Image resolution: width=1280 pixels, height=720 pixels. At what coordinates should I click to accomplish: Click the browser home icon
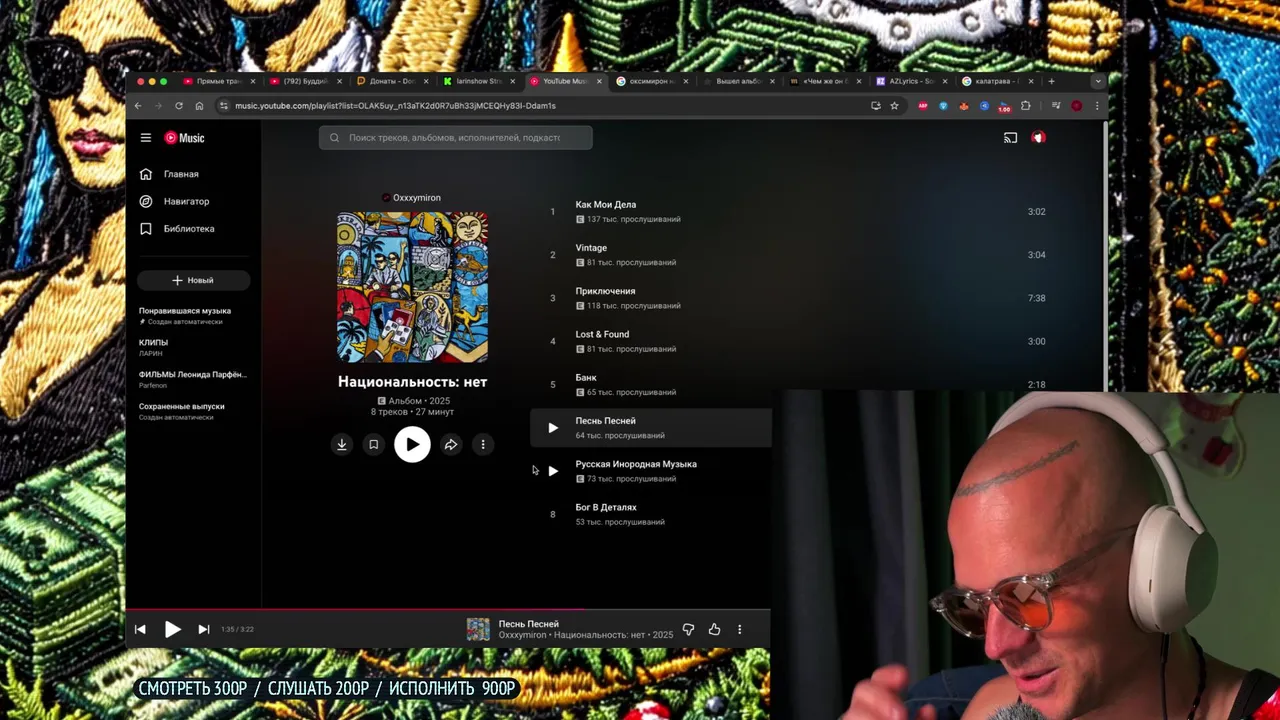[x=199, y=106]
